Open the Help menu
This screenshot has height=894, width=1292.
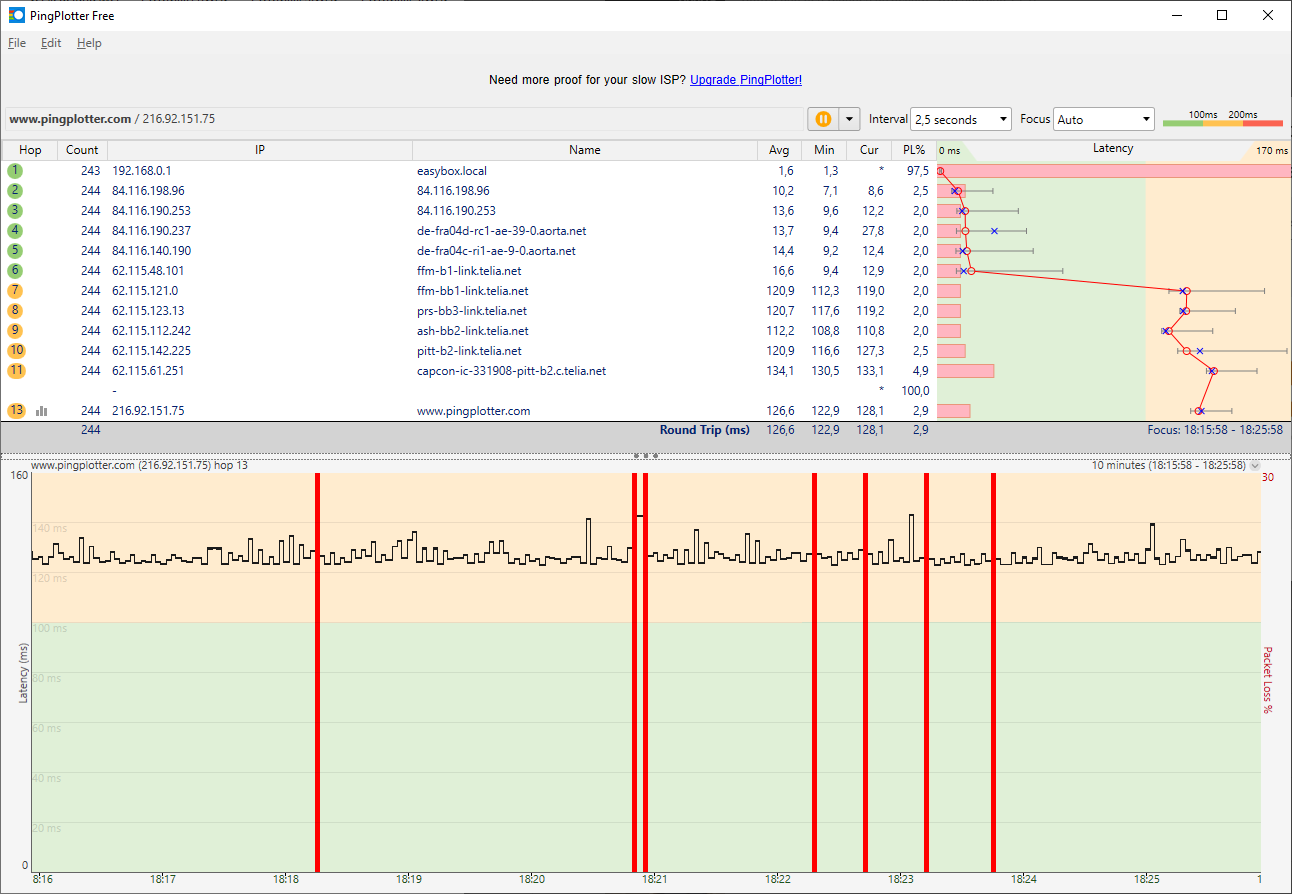coord(89,43)
